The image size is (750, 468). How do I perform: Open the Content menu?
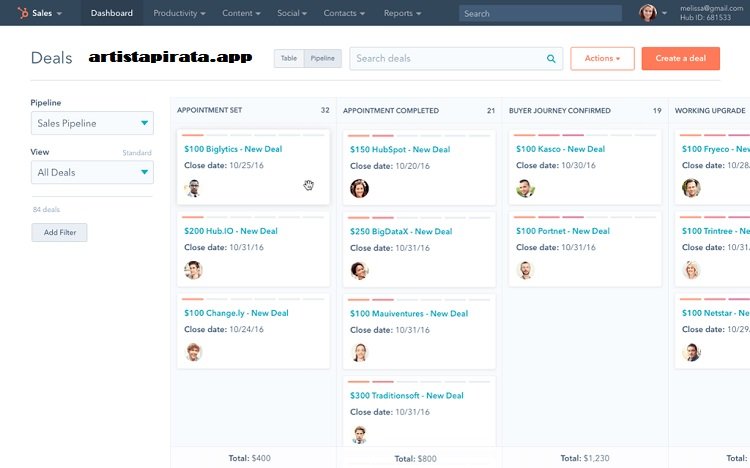click(241, 13)
